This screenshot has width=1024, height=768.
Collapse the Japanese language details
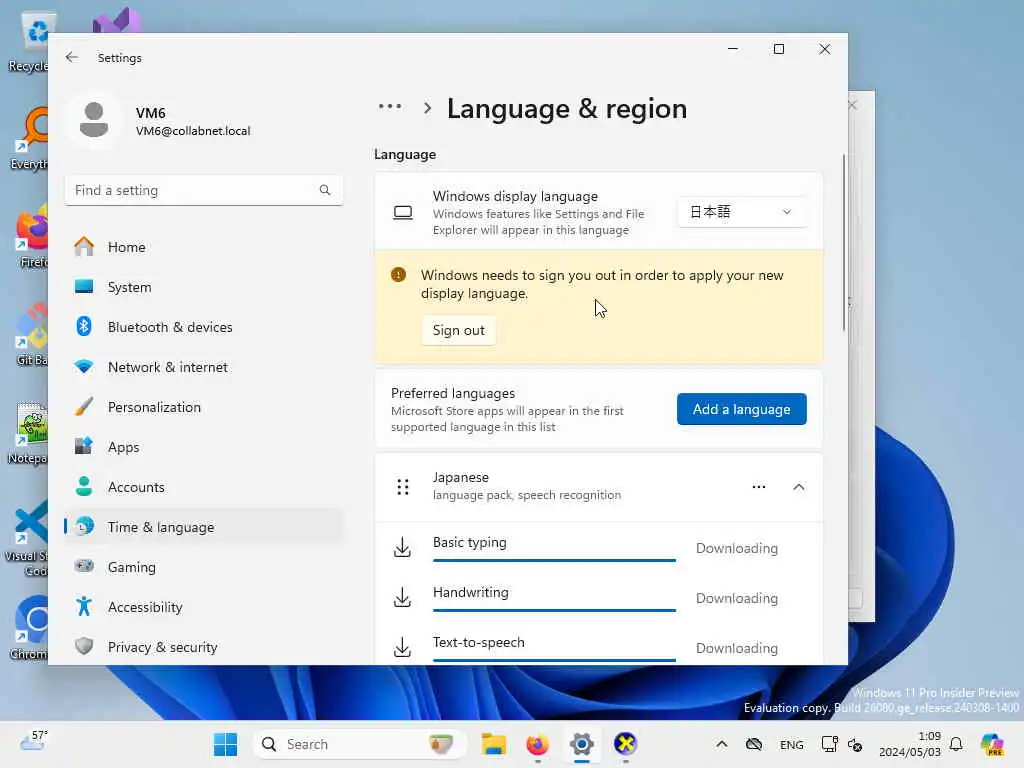click(799, 487)
